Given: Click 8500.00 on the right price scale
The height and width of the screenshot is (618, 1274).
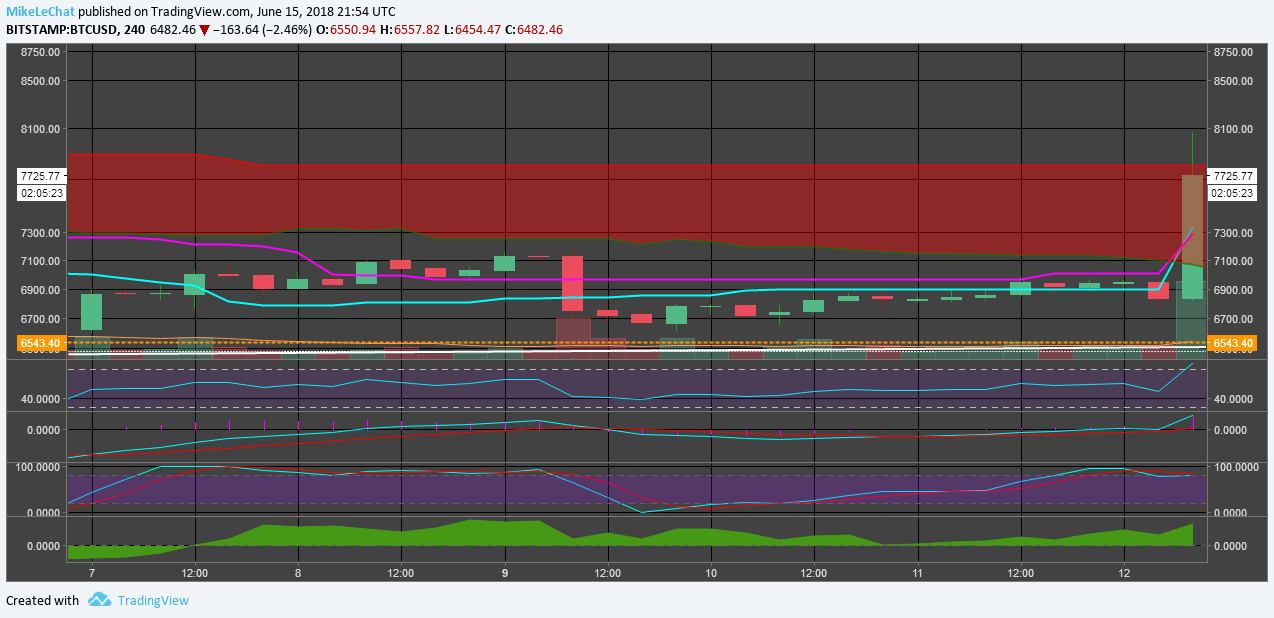Looking at the screenshot, I should [1233, 81].
